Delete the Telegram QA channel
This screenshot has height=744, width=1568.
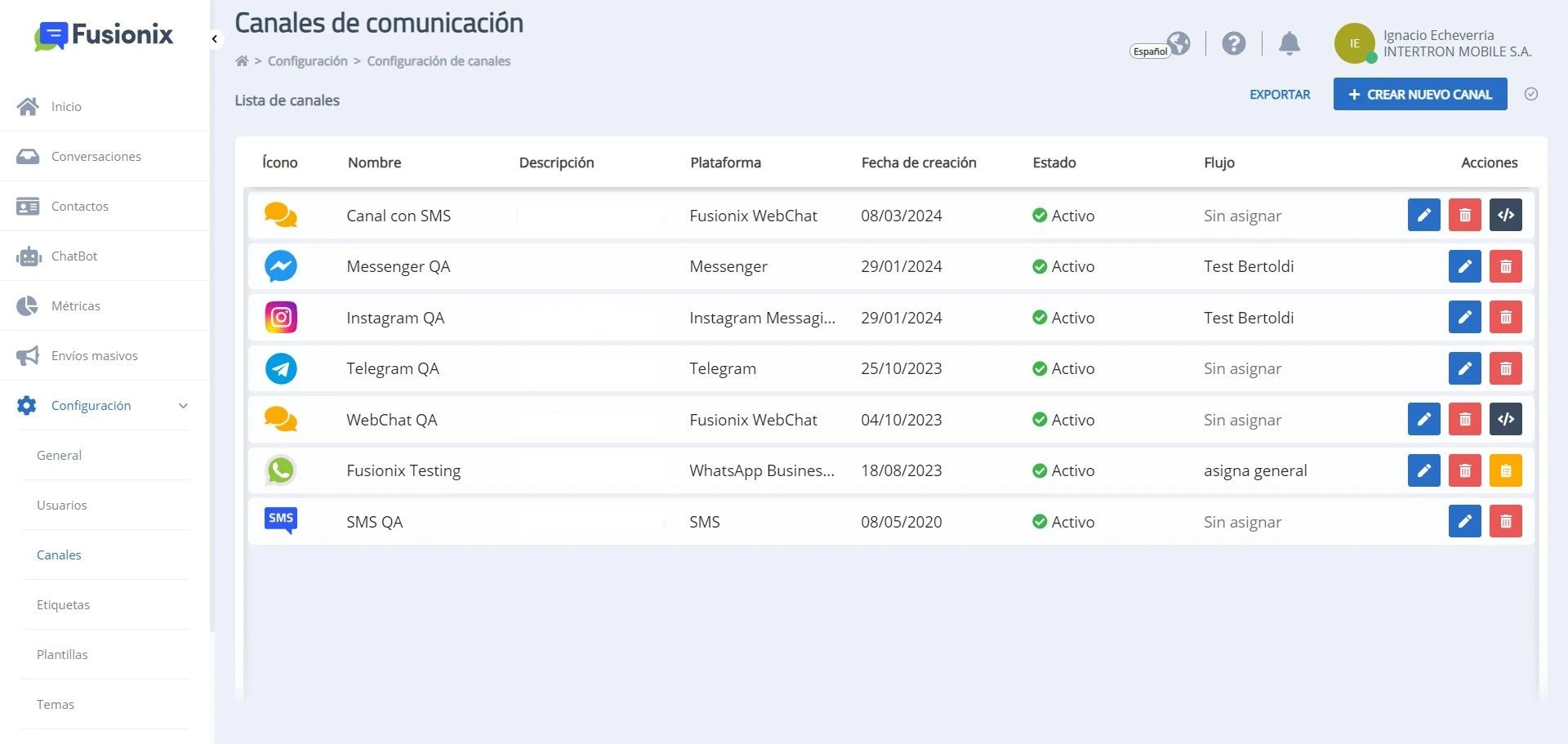pyautogui.click(x=1505, y=368)
